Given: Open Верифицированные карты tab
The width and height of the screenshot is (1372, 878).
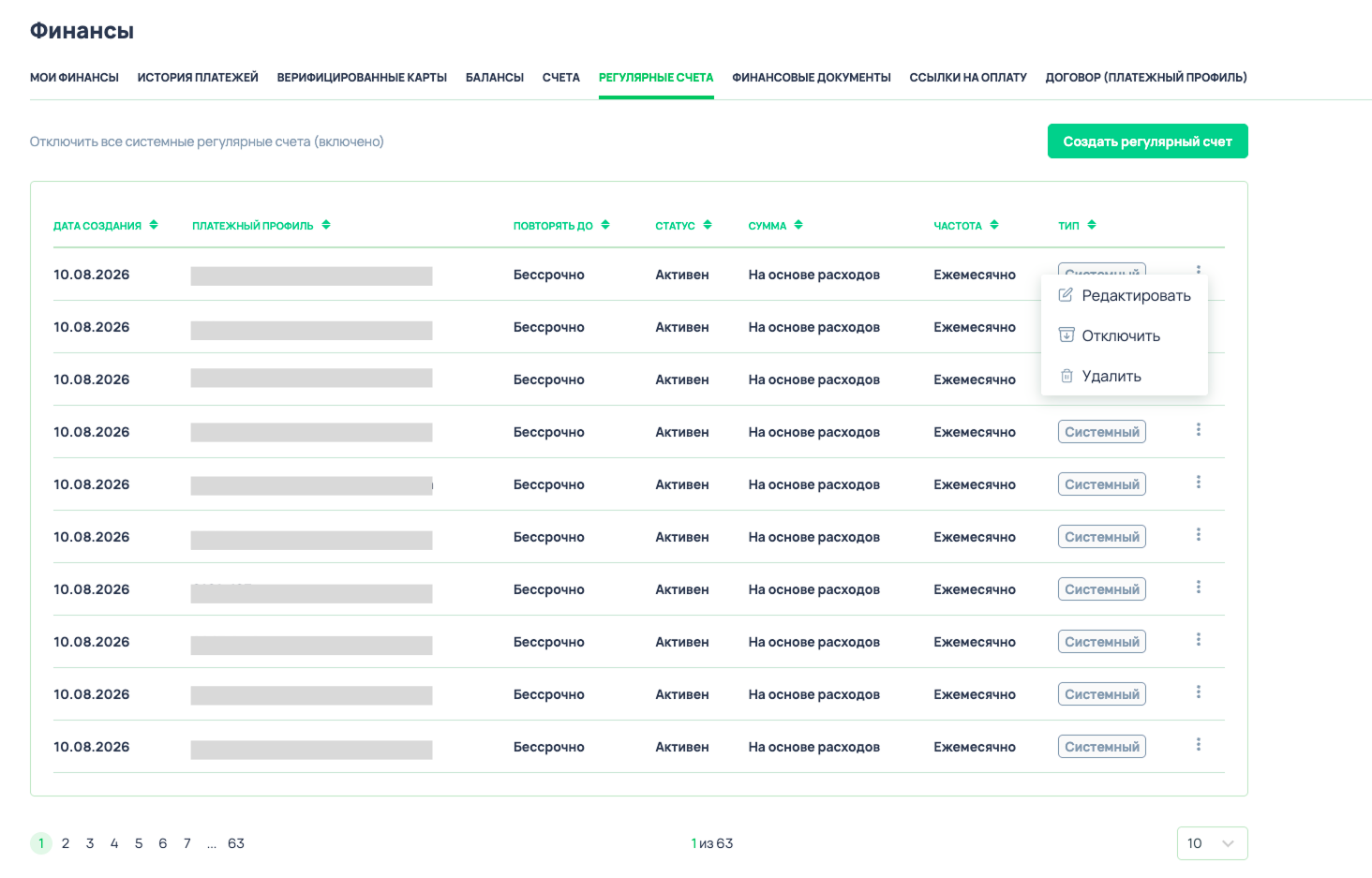Looking at the screenshot, I should tap(362, 78).
